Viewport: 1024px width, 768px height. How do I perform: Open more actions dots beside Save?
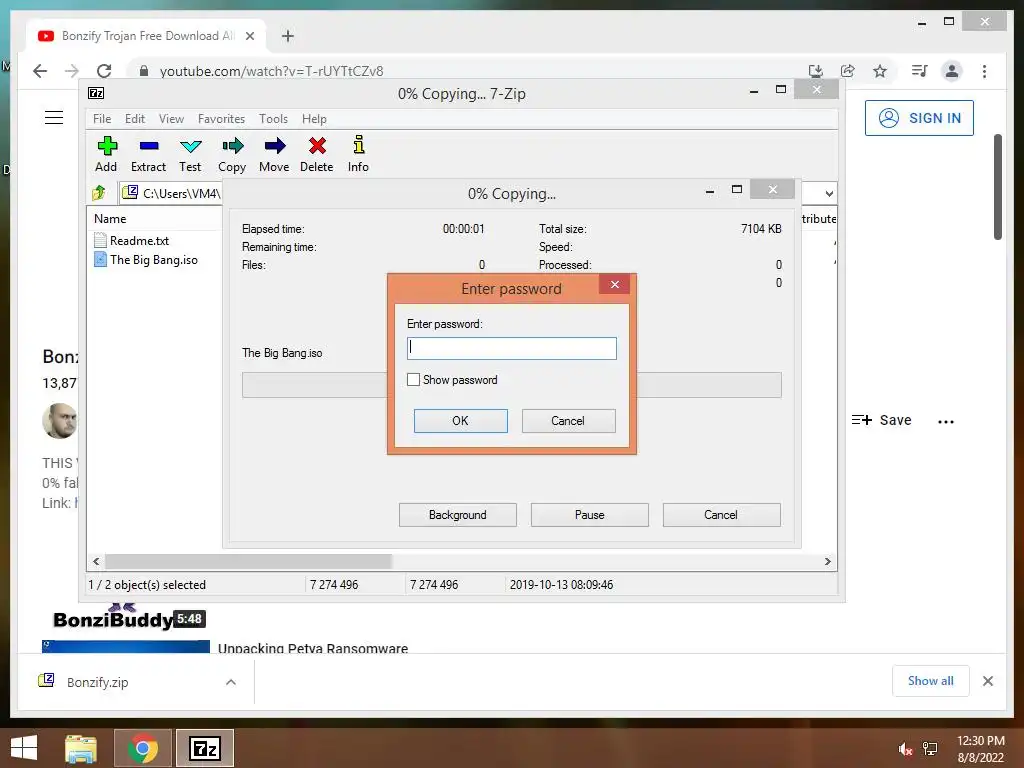tap(946, 421)
